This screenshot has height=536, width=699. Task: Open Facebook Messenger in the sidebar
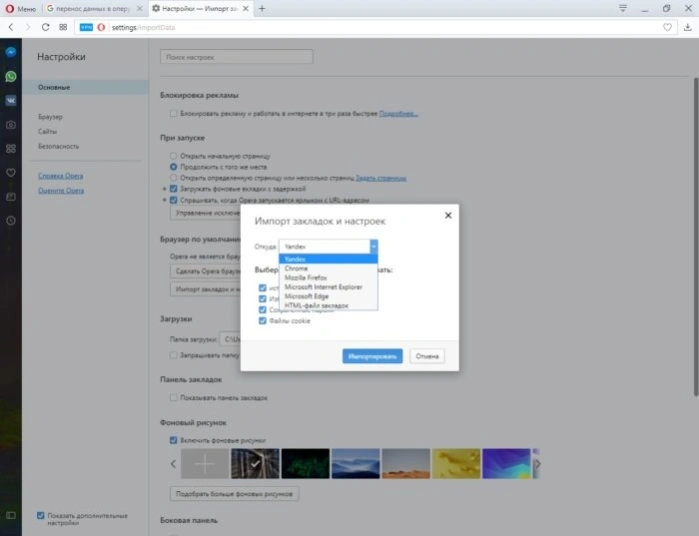click(11, 52)
